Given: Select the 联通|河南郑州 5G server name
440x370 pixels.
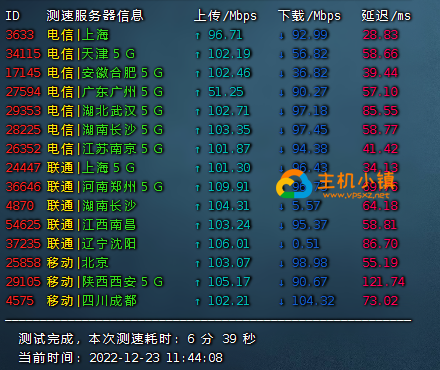Looking at the screenshot, I should click(x=105, y=187).
